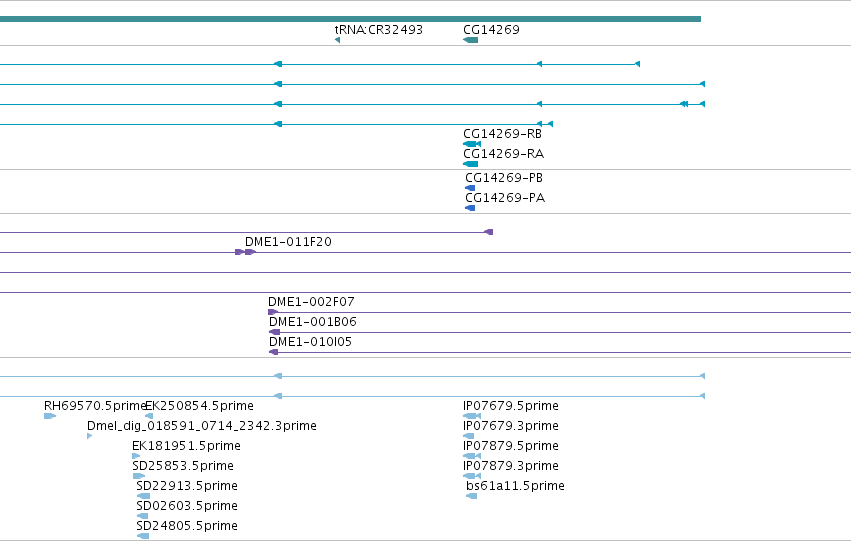This screenshot has width=851, height=541.
Task: Click the CG14269-RA transcript label
Action: tap(503, 154)
